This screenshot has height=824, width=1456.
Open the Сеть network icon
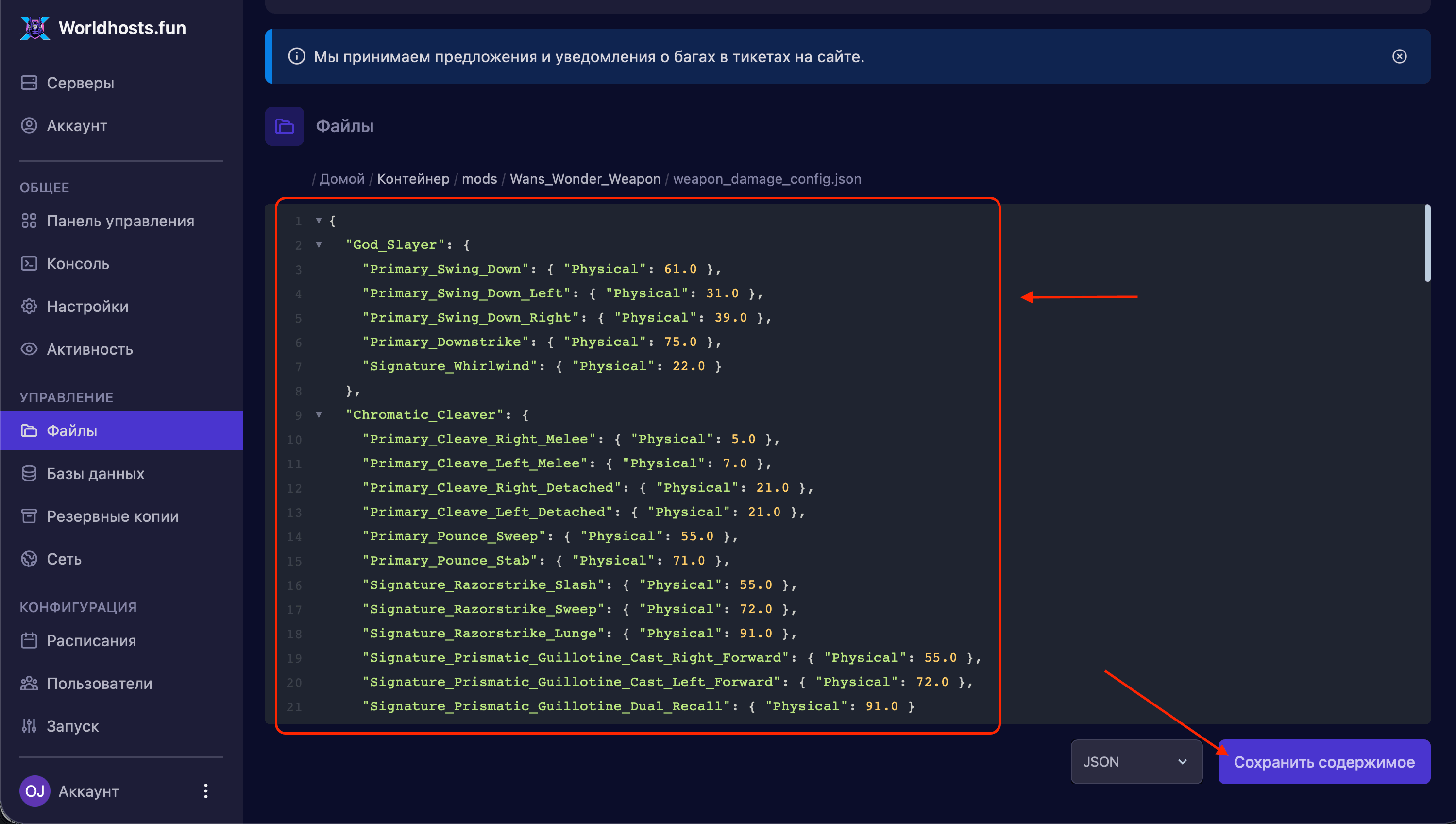29,559
